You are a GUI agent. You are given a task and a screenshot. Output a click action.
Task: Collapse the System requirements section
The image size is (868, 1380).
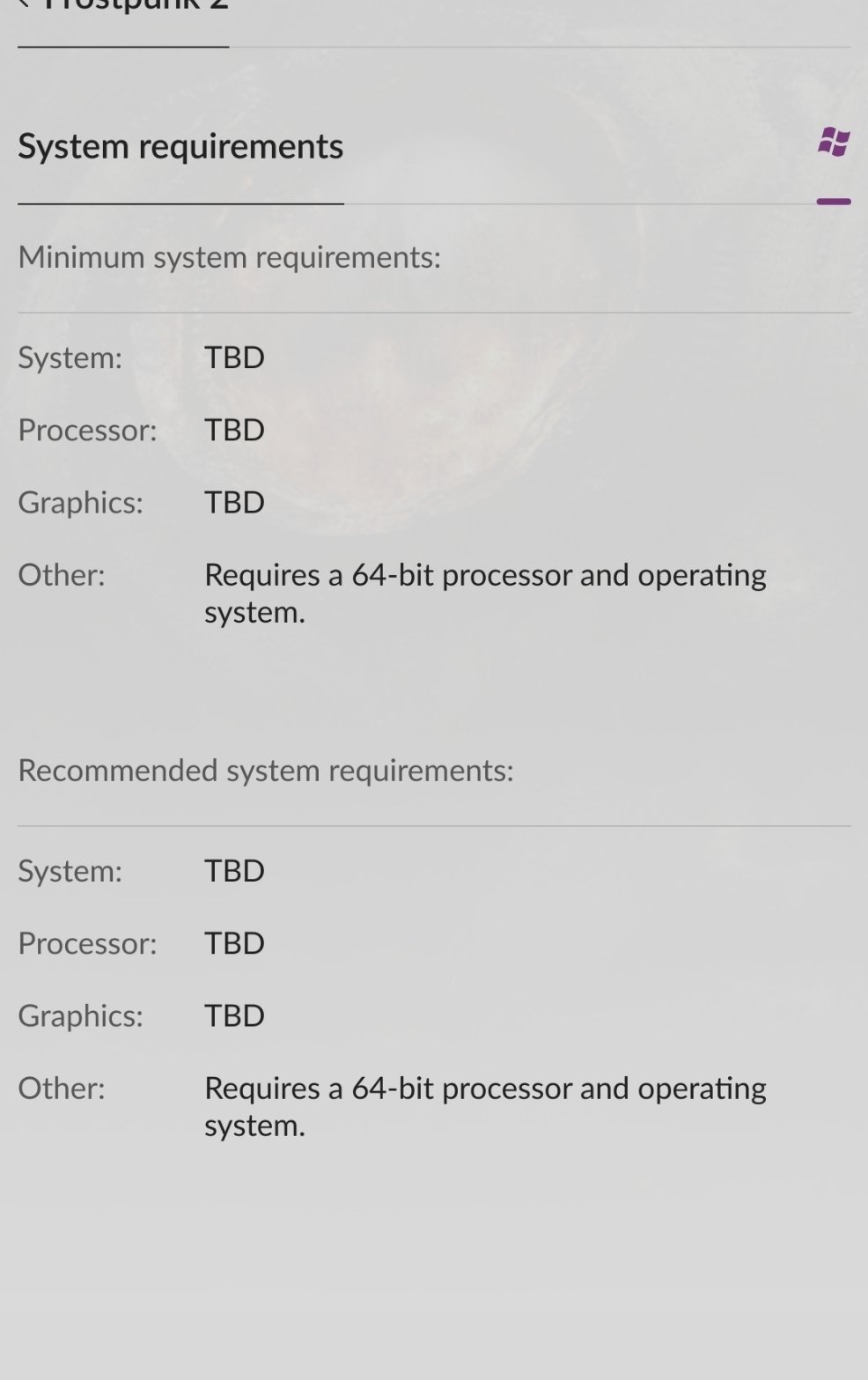(x=834, y=202)
